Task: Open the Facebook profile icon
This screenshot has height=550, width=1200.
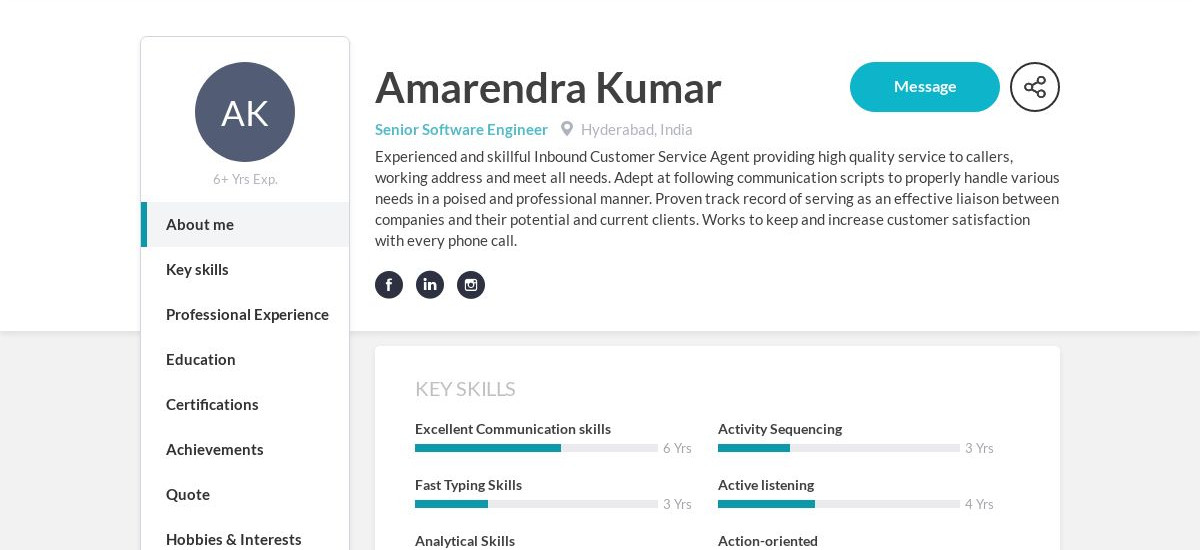Action: point(389,285)
